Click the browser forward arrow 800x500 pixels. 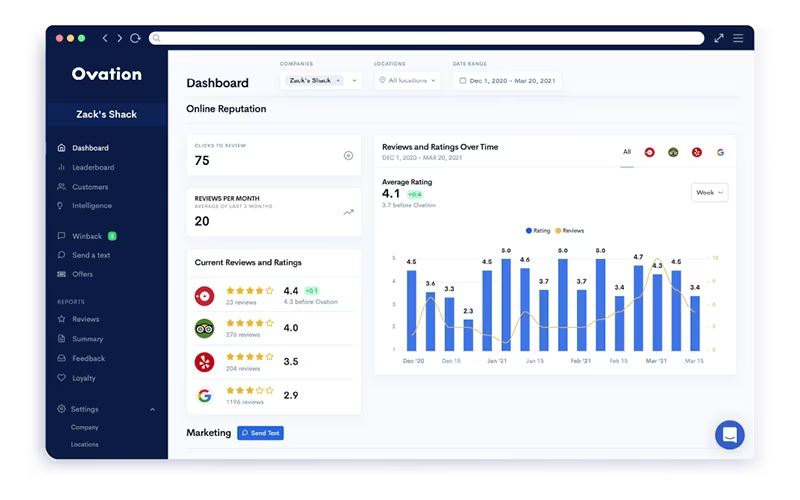point(119,38)
